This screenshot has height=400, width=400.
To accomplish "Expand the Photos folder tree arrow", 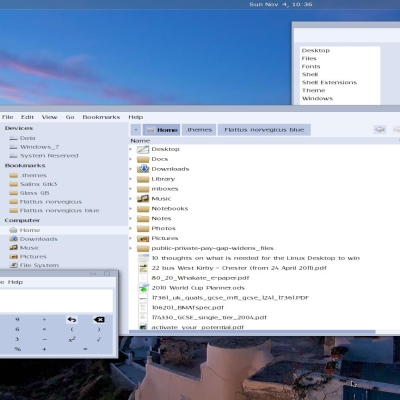I will [x=131, y=229].
